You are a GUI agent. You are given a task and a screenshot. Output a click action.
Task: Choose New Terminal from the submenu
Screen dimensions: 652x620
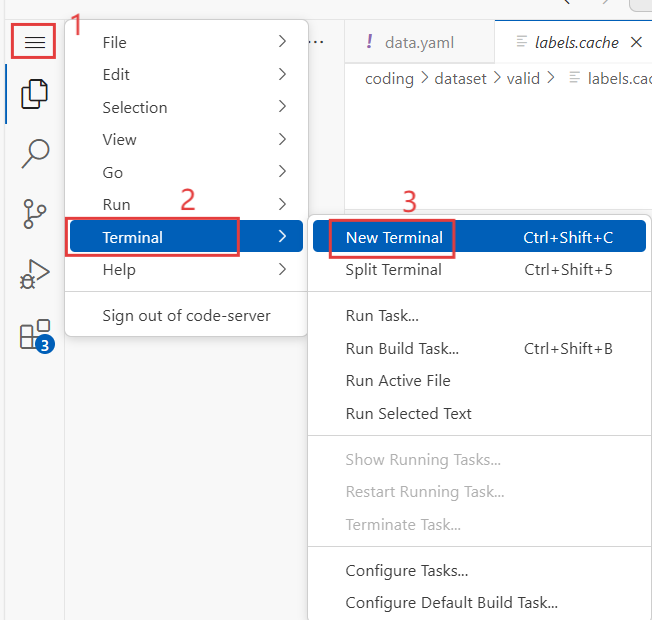[479, 237]
